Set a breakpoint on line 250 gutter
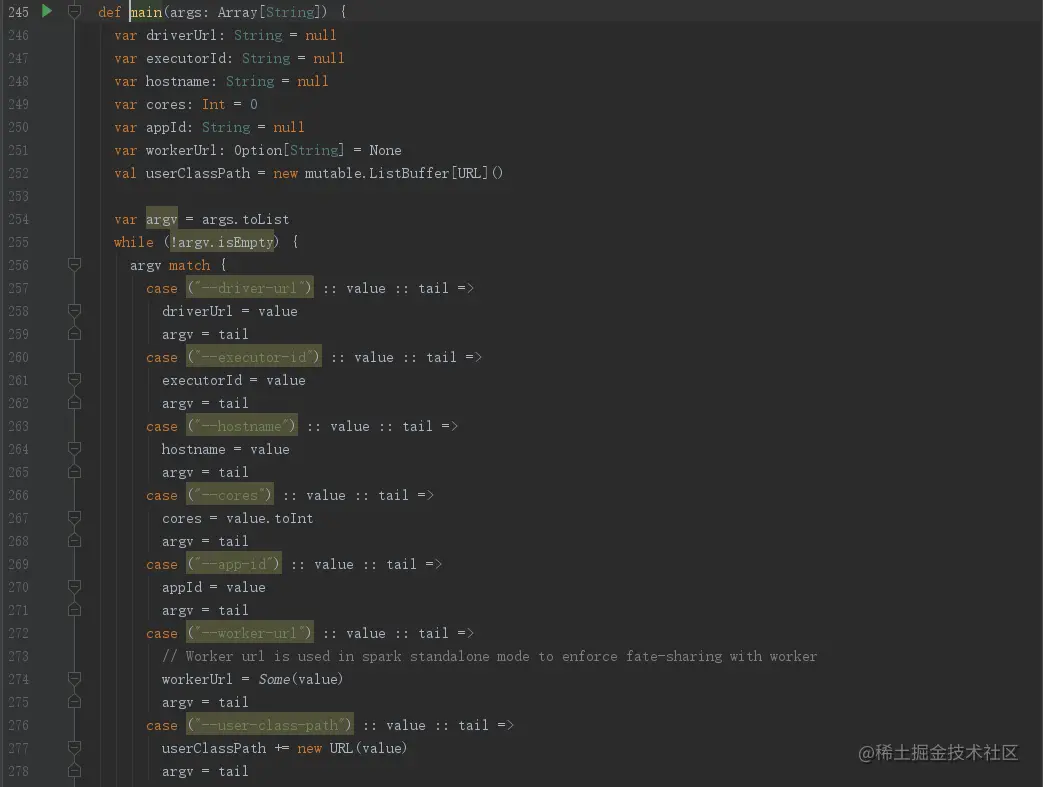The width and height of the screenshot is (1043, 787). point(45,127)
